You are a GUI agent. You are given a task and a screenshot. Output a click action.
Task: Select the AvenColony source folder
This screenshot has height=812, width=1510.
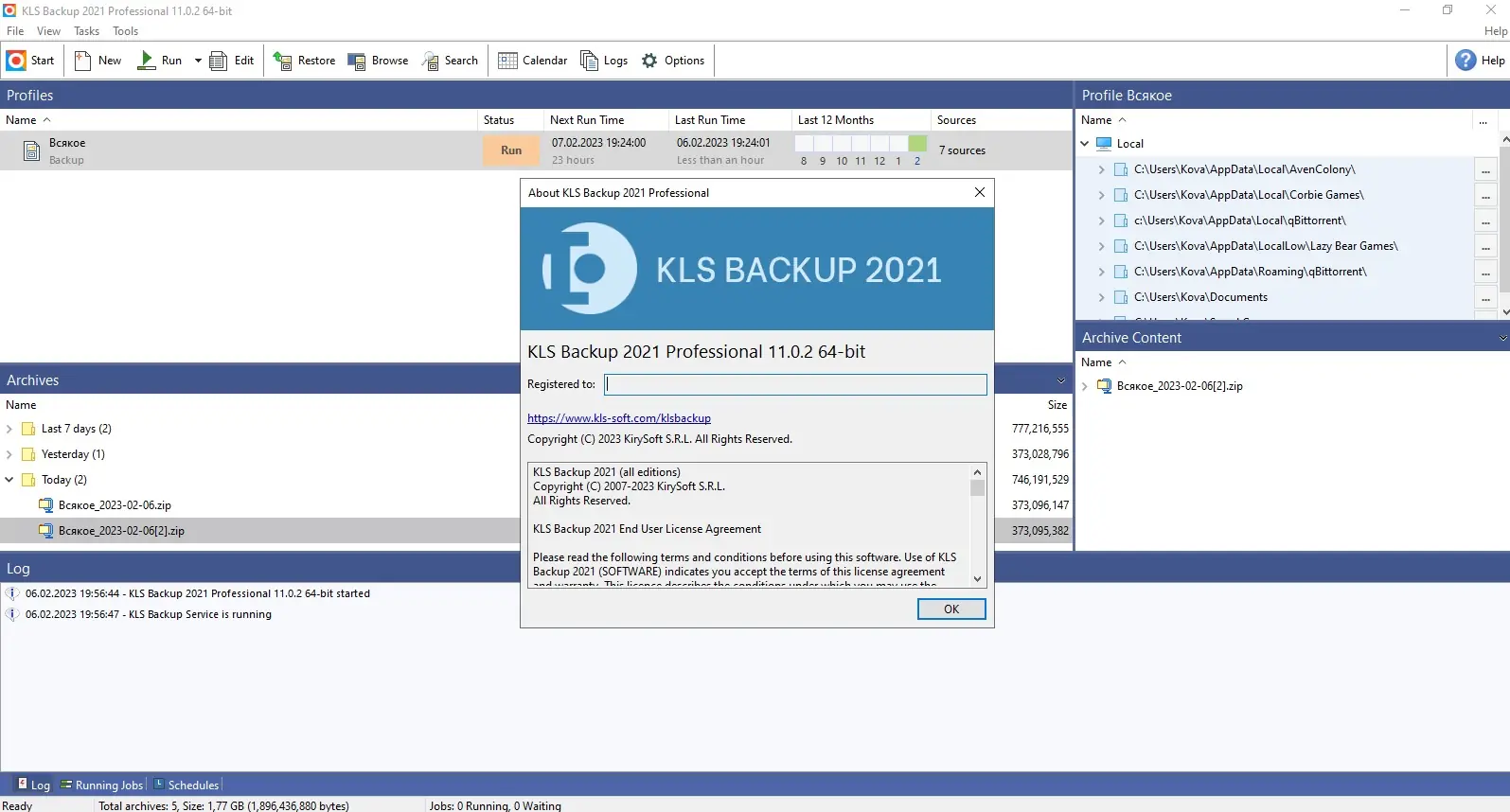(1244, 169)
